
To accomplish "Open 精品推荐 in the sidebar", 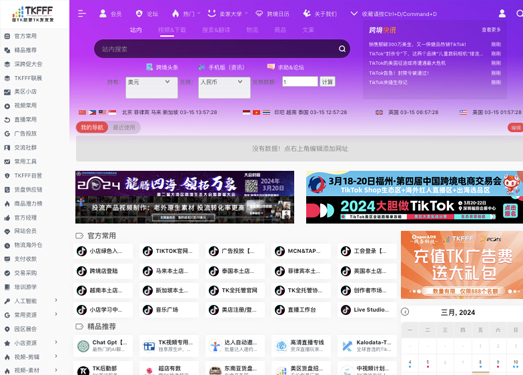I will [x=25, y=50].
